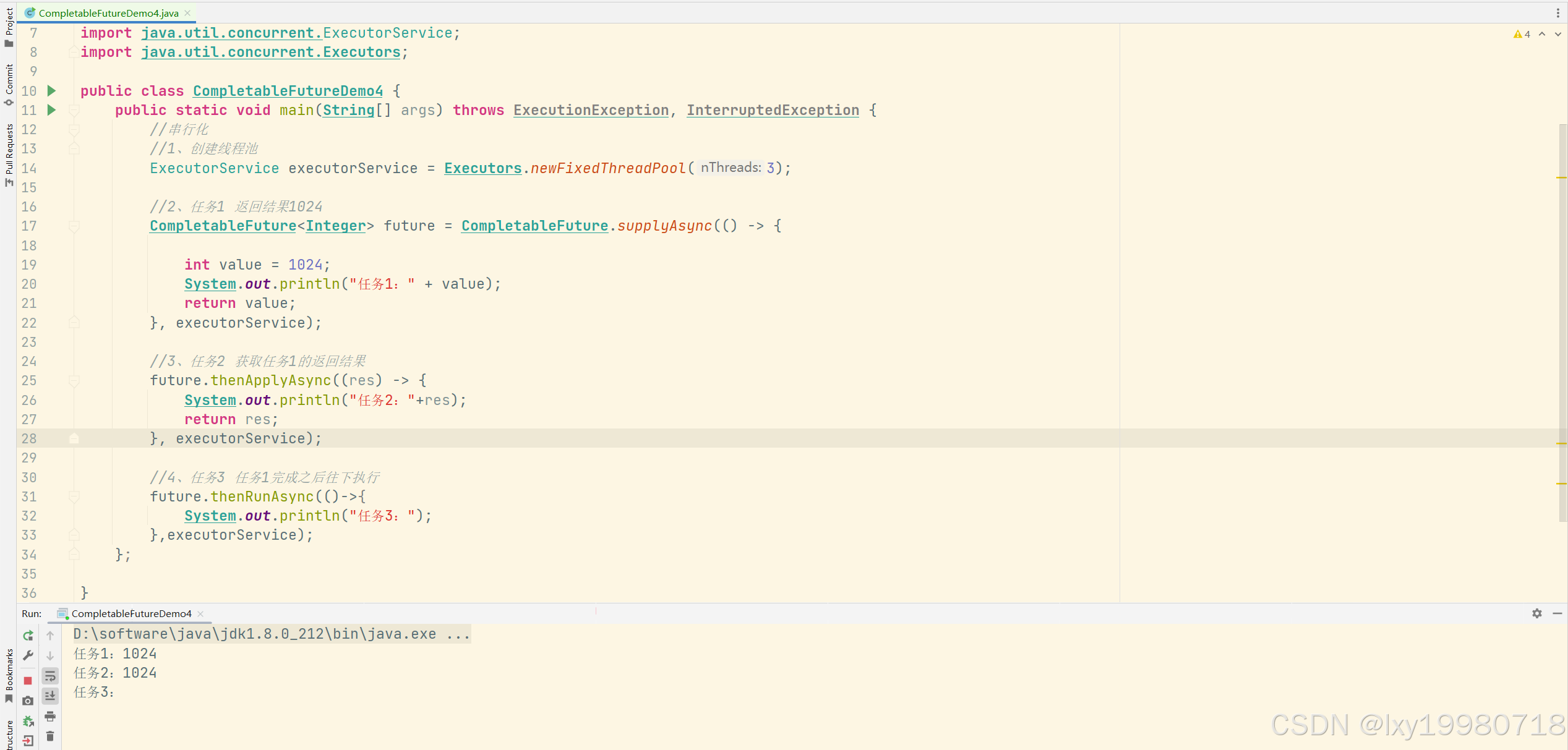Click the camera dump threads icon
Image resolution: width=1568 pixels, height=750 pixels.
pyautogui.click(x=28, y=701)
